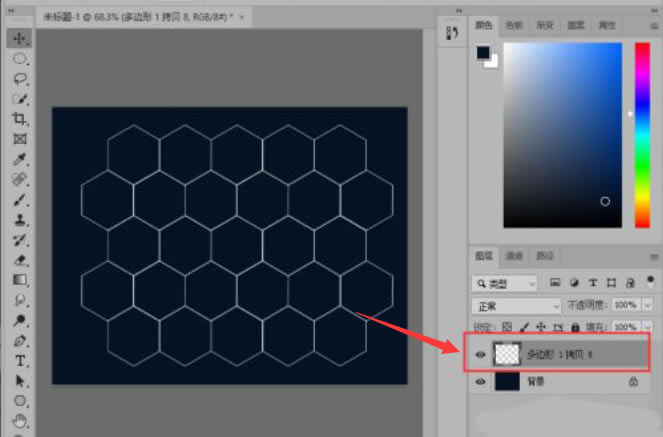Select the Eraser tool
663x437 pixels.
19,260
